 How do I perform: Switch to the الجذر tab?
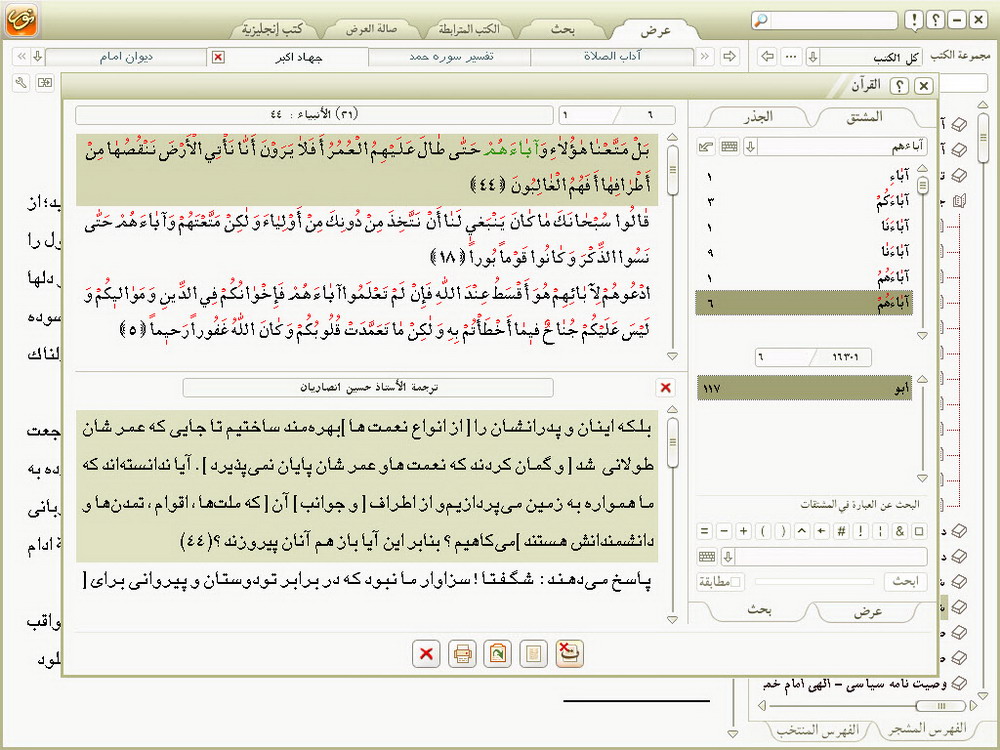click(x=758, y=117)
